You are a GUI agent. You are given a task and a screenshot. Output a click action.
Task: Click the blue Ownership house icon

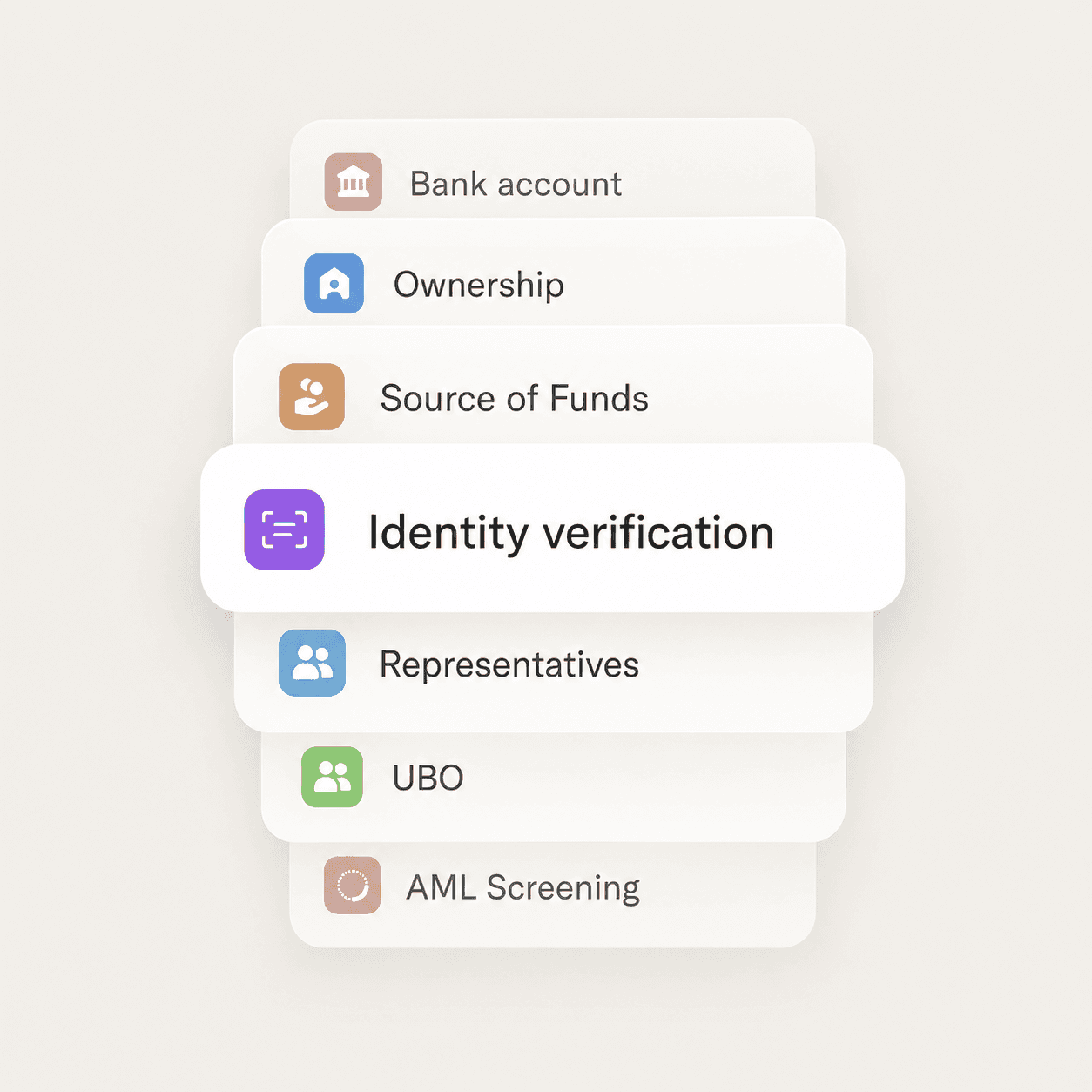tap(334, 284)
